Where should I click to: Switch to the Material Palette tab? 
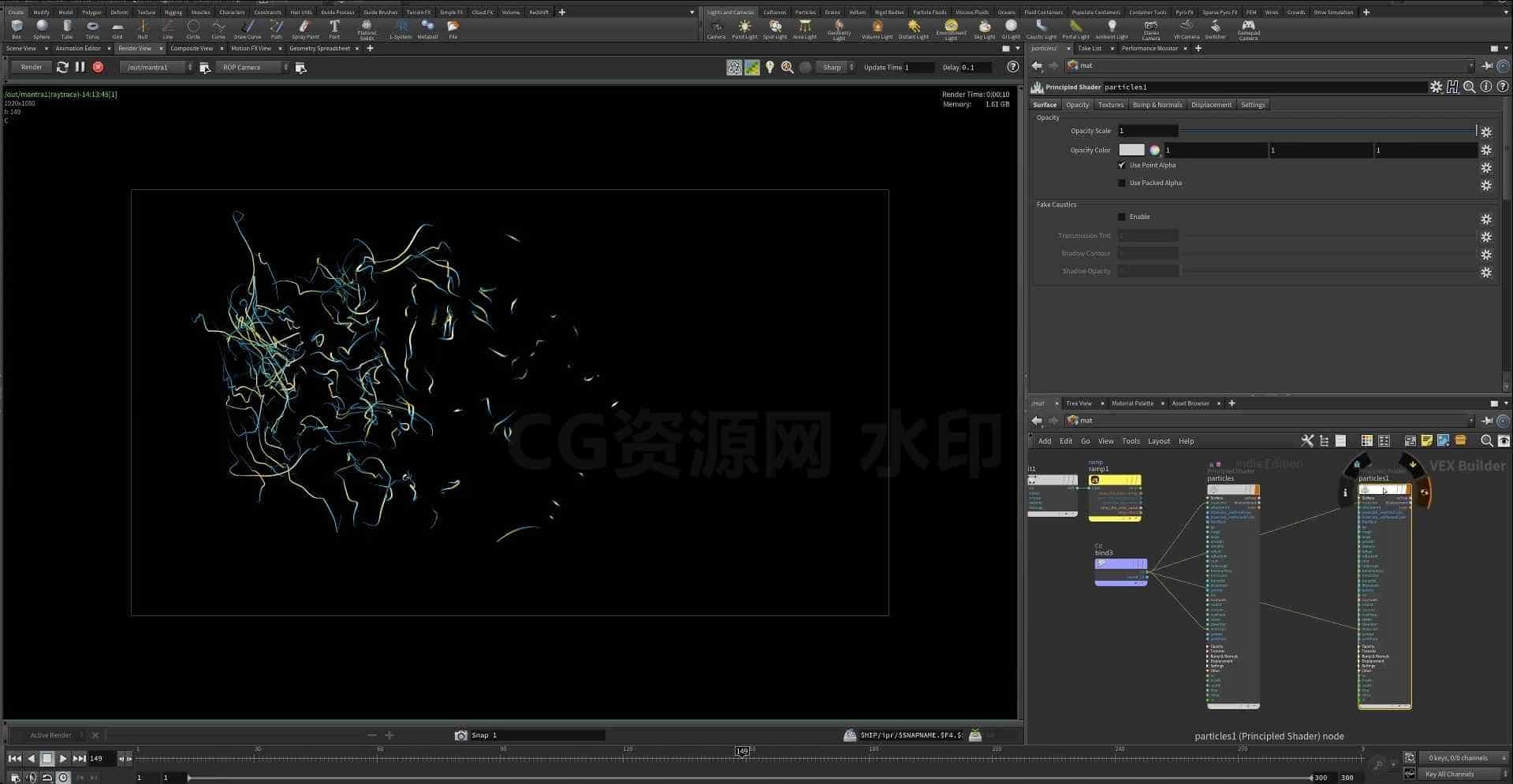(x=1132, y=403)
